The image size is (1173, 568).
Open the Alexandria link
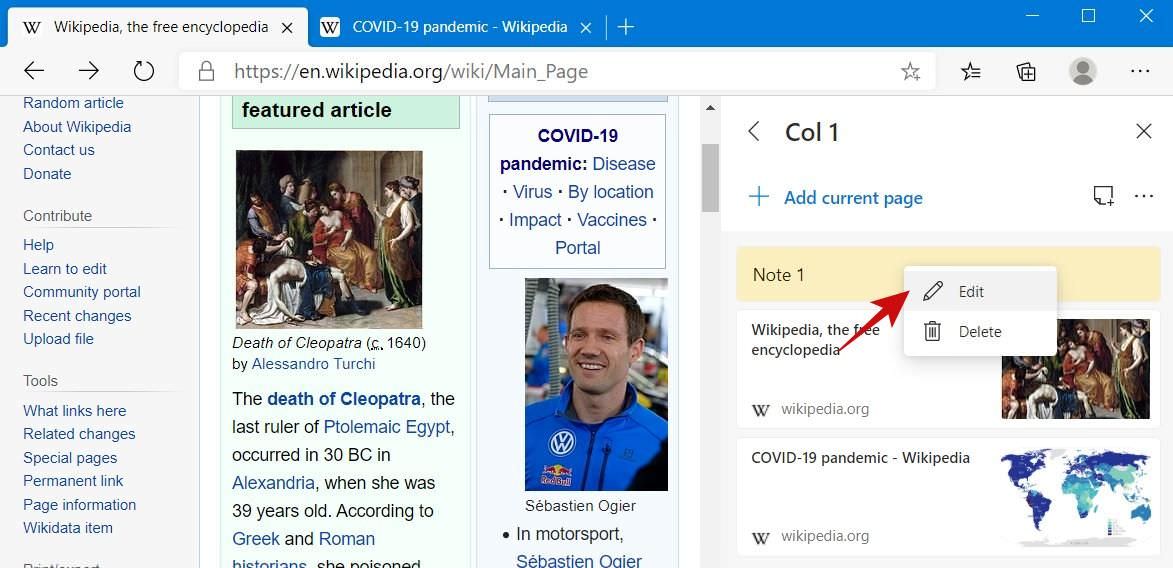(274, 483)
